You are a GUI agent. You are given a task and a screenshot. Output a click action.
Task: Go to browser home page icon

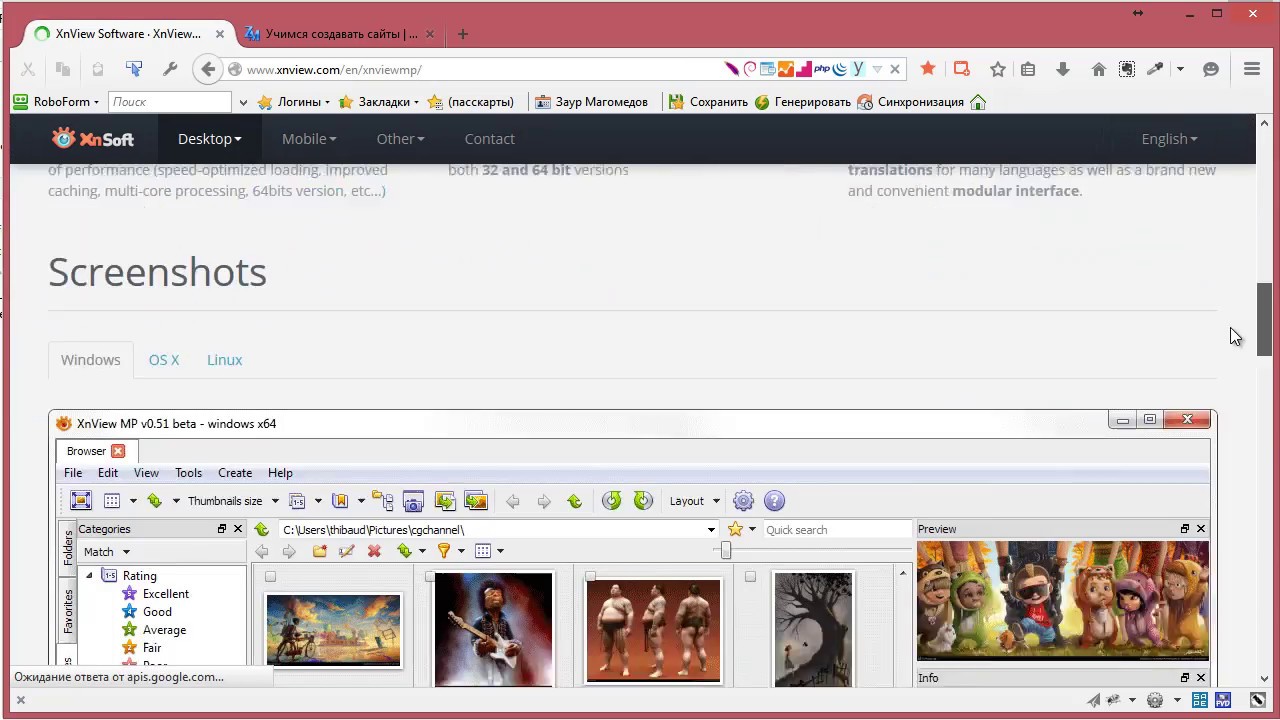(x=1098, y=69)
